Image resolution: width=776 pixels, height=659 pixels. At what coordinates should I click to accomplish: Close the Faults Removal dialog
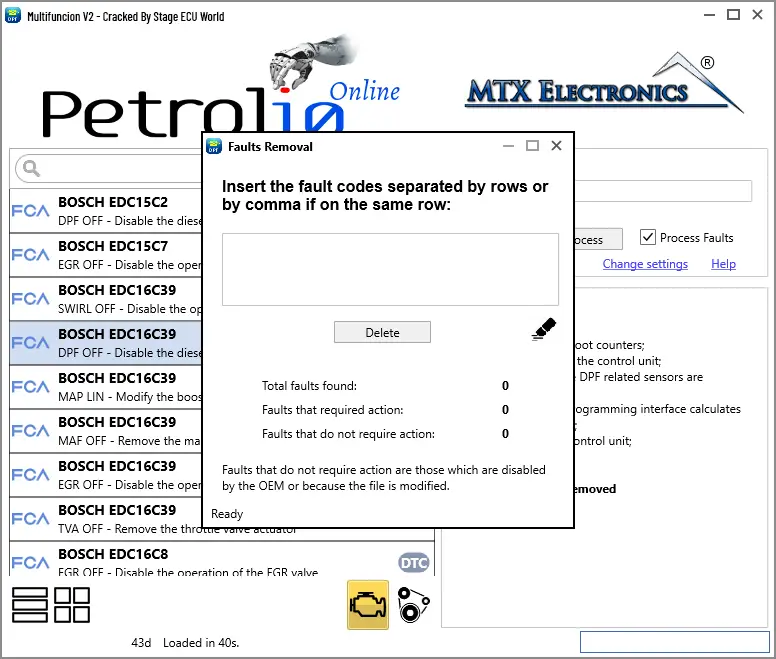pyautogui.click(x=557, y=146)
